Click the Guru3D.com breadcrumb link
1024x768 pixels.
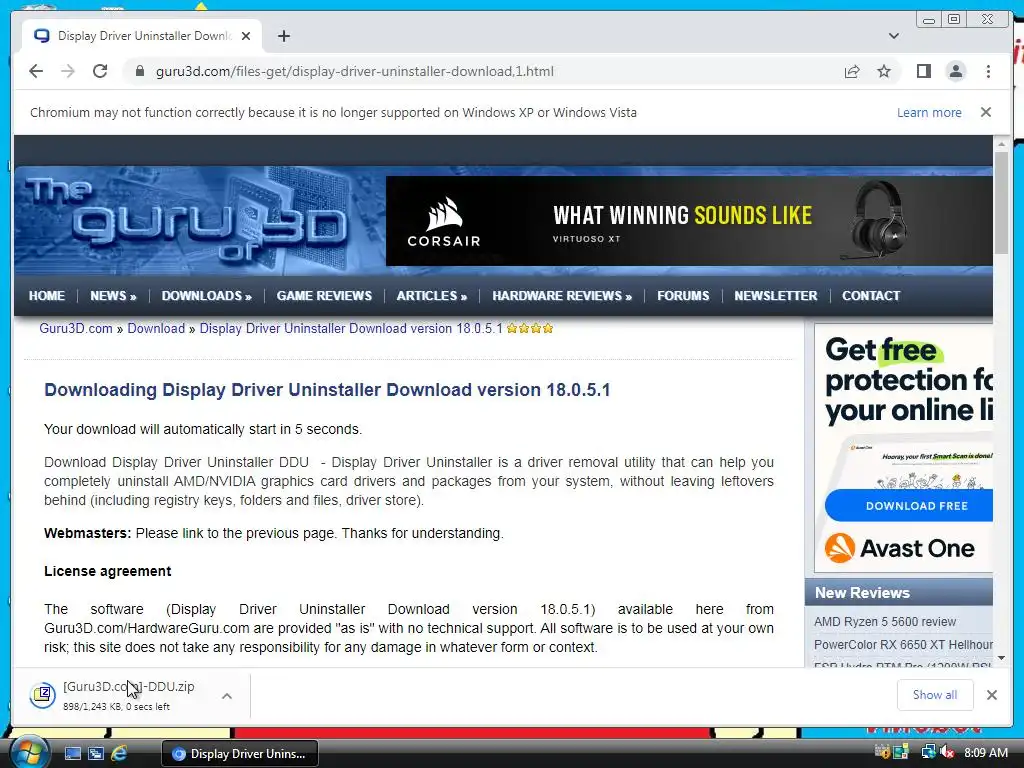(x=76, y=328)
